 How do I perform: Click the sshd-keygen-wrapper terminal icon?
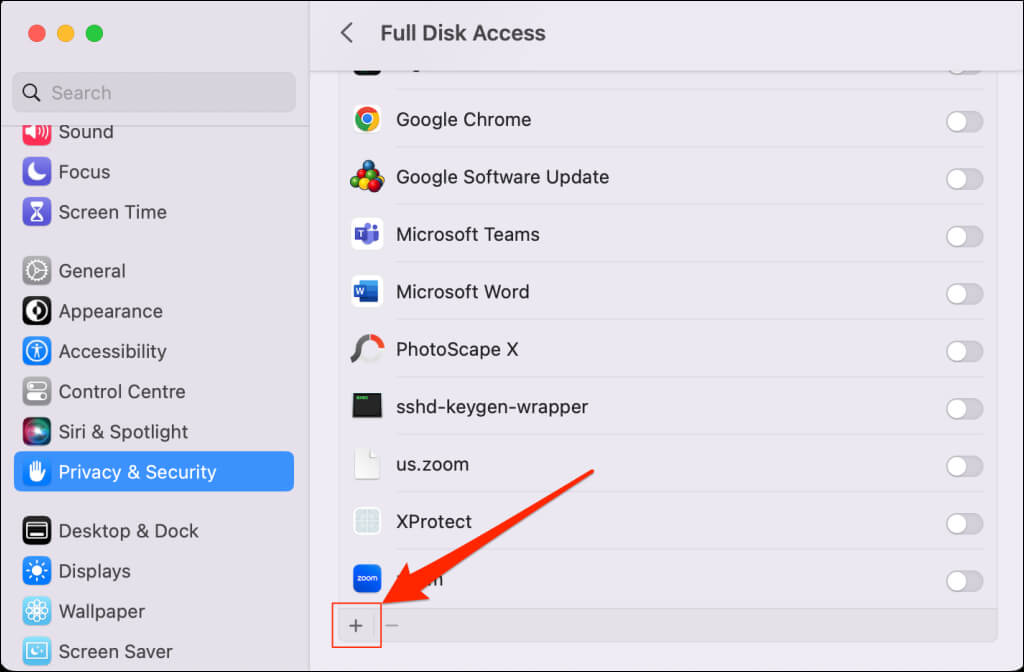367,406
